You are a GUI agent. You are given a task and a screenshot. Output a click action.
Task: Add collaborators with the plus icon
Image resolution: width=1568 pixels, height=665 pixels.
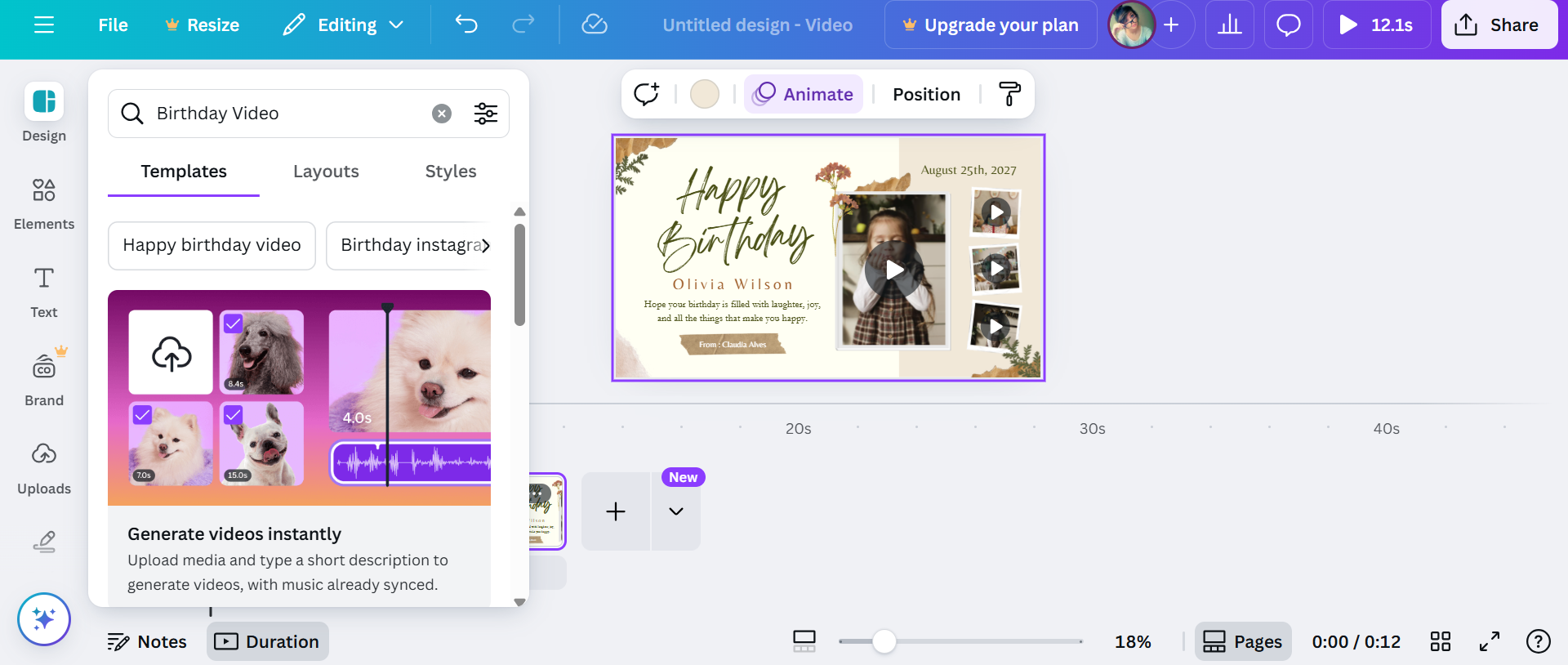(x=1171, y=25)
